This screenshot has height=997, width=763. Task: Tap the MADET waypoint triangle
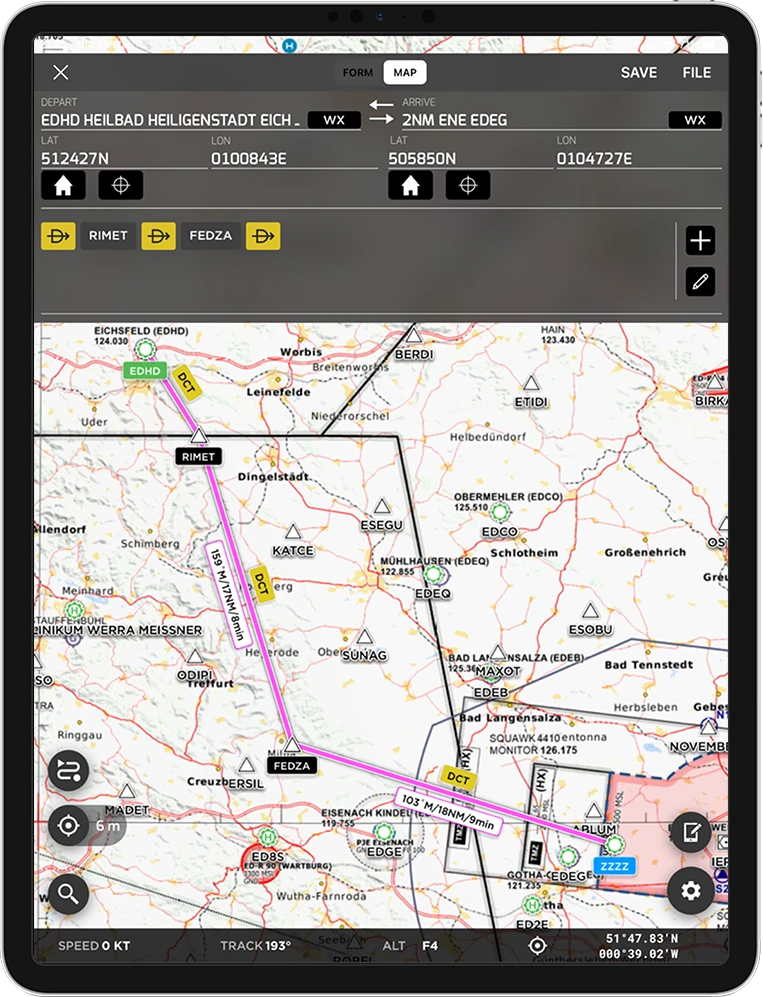[x=127, y=792]
